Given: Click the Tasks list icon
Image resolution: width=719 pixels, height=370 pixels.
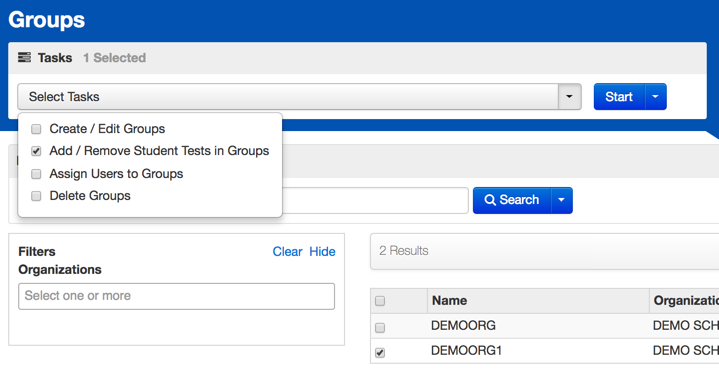Looking at the screenshot, I should [x=24, y=57].
